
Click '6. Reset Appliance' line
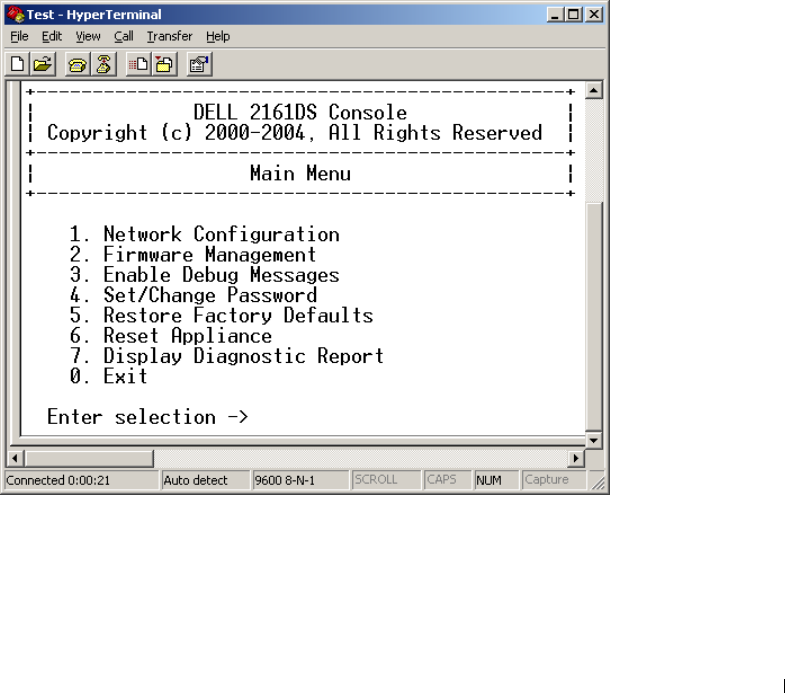[x=170, y=335]
